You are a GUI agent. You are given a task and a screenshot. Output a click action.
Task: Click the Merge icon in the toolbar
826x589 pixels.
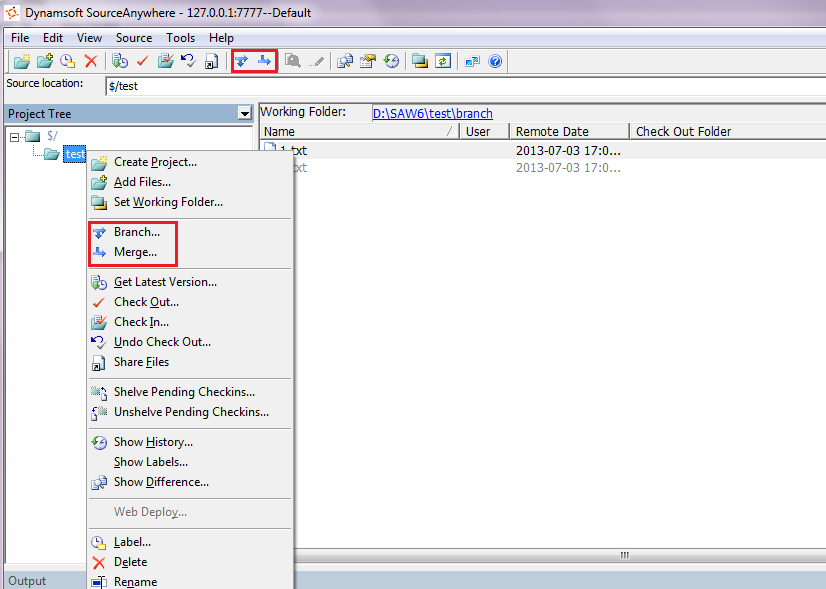pyautogui.click(x=264, y=61)
